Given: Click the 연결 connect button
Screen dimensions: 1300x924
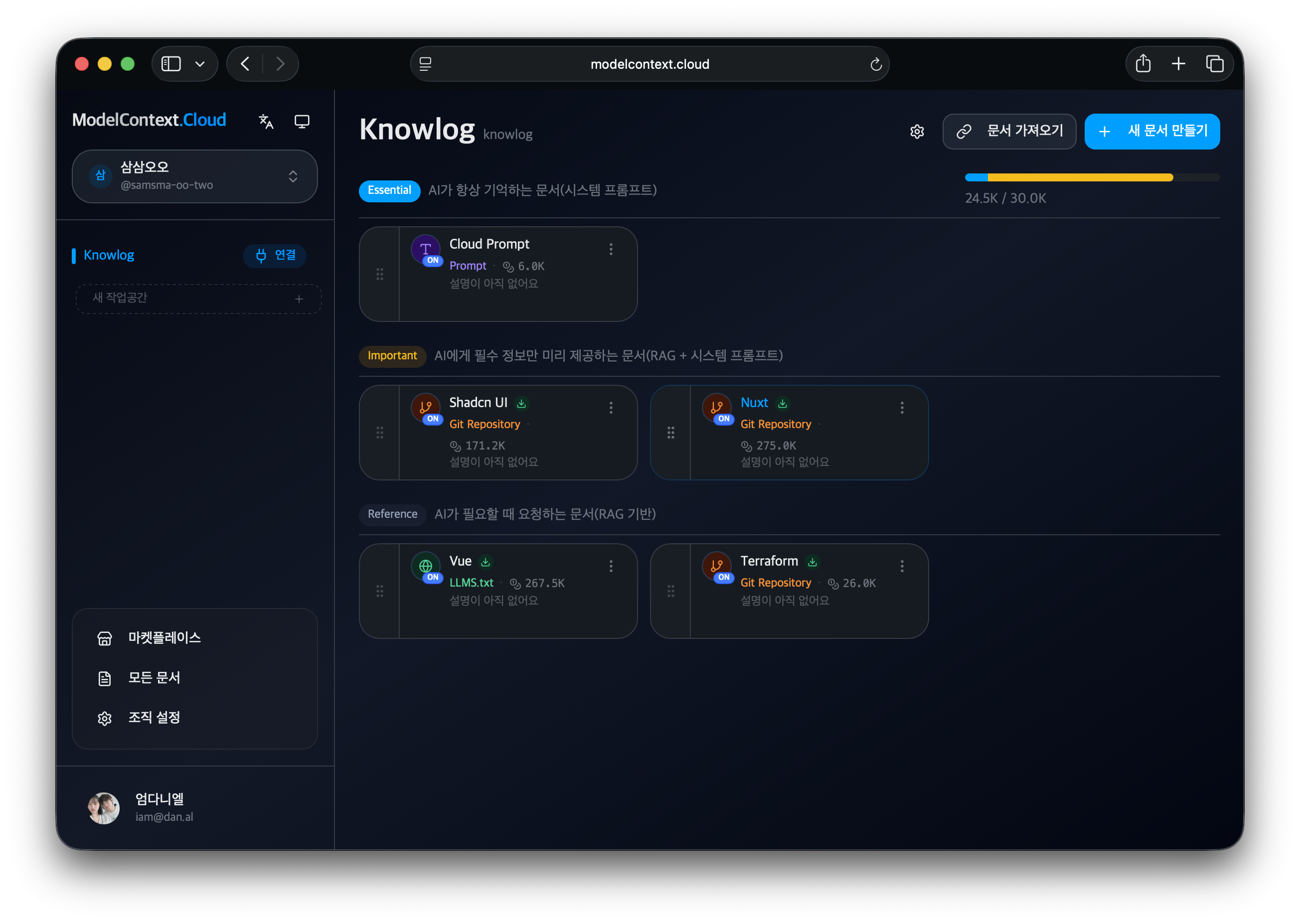Looking at the screenshot, I should pyautogui.click(x=275, y=256).
